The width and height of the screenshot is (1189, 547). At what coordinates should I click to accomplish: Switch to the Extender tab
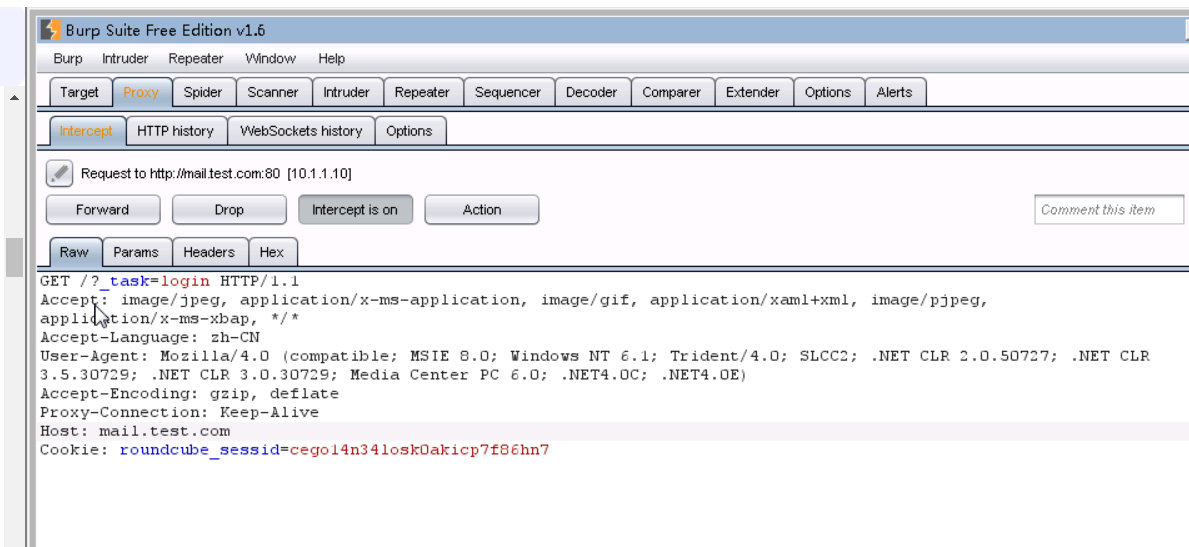[753, 92]
